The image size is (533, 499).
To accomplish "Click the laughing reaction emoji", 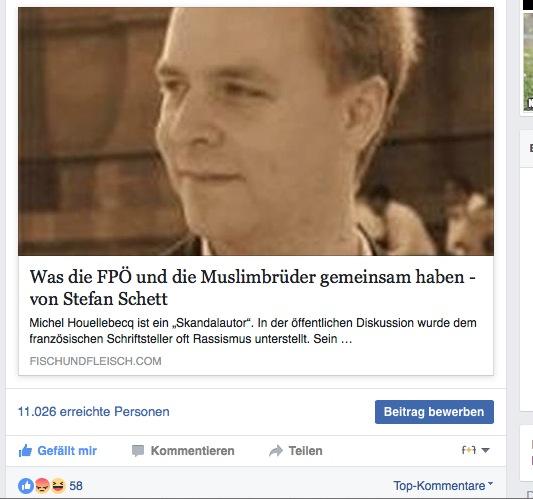I will pyautogui.click(x=58, y=486).
